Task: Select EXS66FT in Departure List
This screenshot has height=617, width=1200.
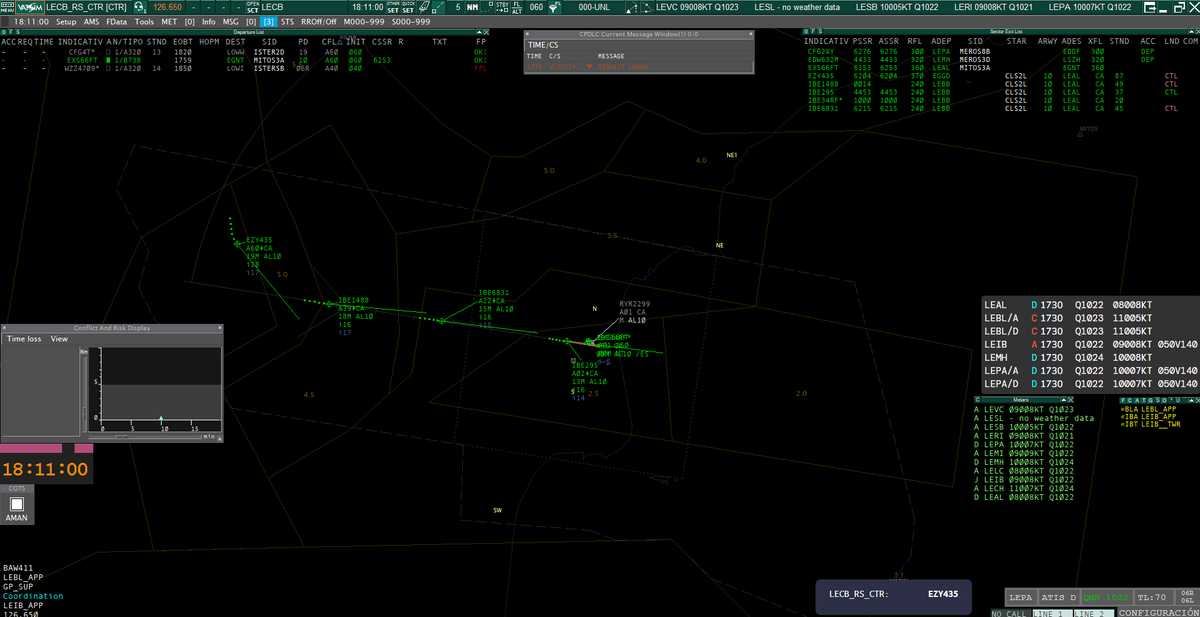Action: coord(82,60)
